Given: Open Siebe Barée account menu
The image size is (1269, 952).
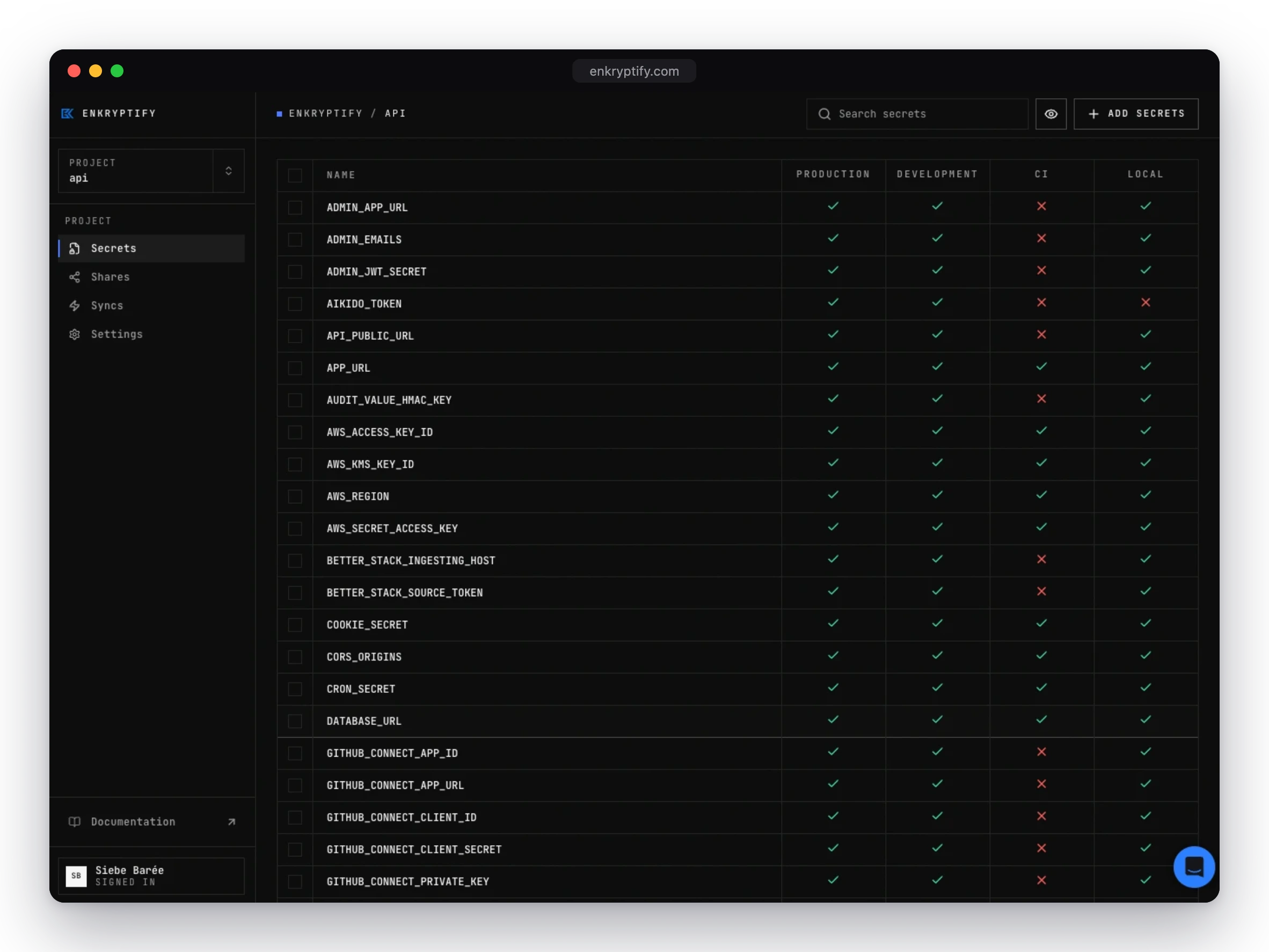Looking at the screenshot, I should click(151, 876).
